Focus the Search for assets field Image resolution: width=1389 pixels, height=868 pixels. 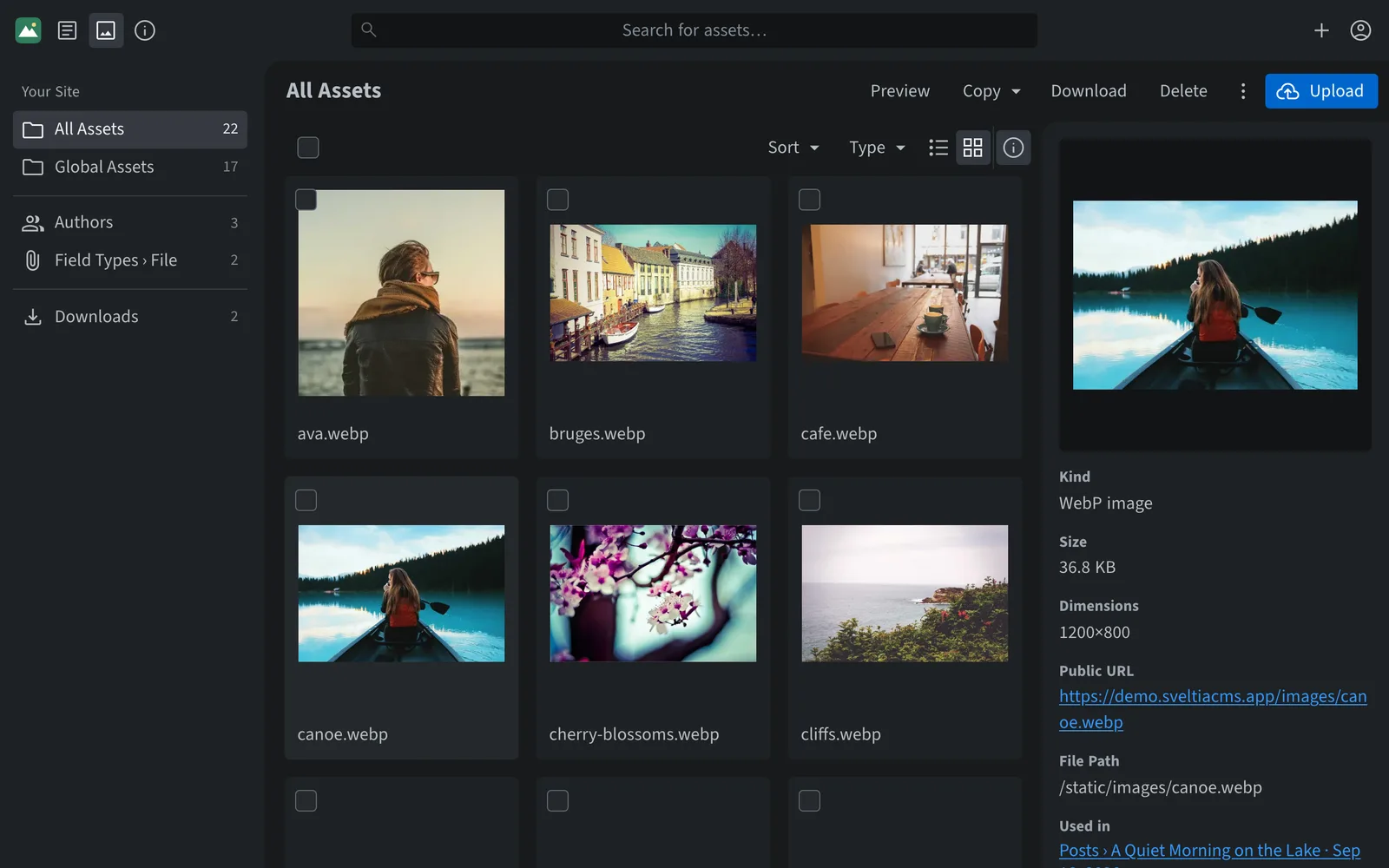pos(694,30)
